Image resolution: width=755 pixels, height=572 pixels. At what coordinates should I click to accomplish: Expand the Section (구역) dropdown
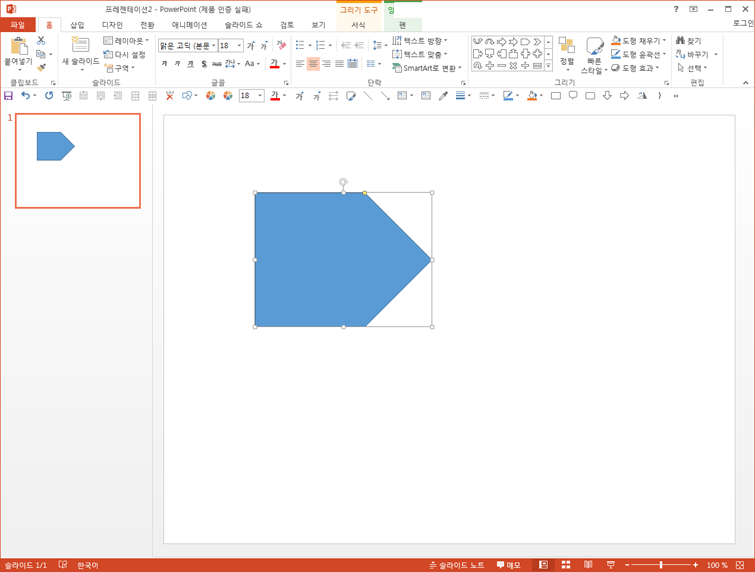click(x=119, y=68)
